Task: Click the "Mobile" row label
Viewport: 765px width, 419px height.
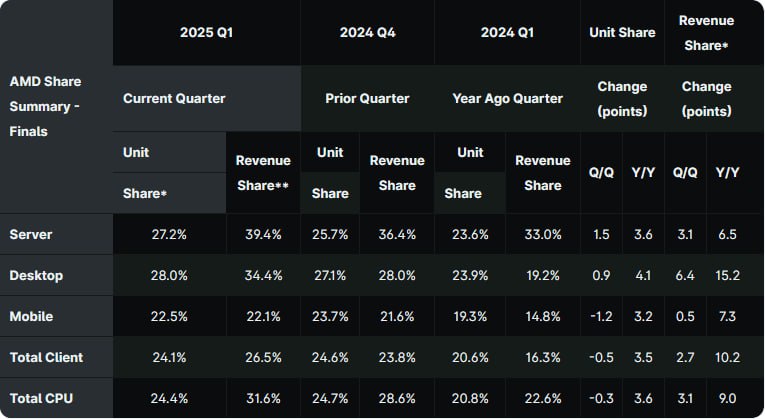Action: pos(31,316)
